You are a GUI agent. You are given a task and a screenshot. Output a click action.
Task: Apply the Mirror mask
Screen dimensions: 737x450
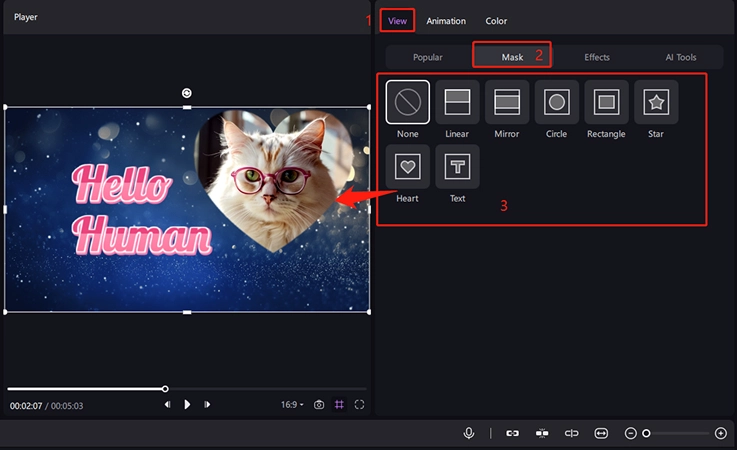[507, 102]
